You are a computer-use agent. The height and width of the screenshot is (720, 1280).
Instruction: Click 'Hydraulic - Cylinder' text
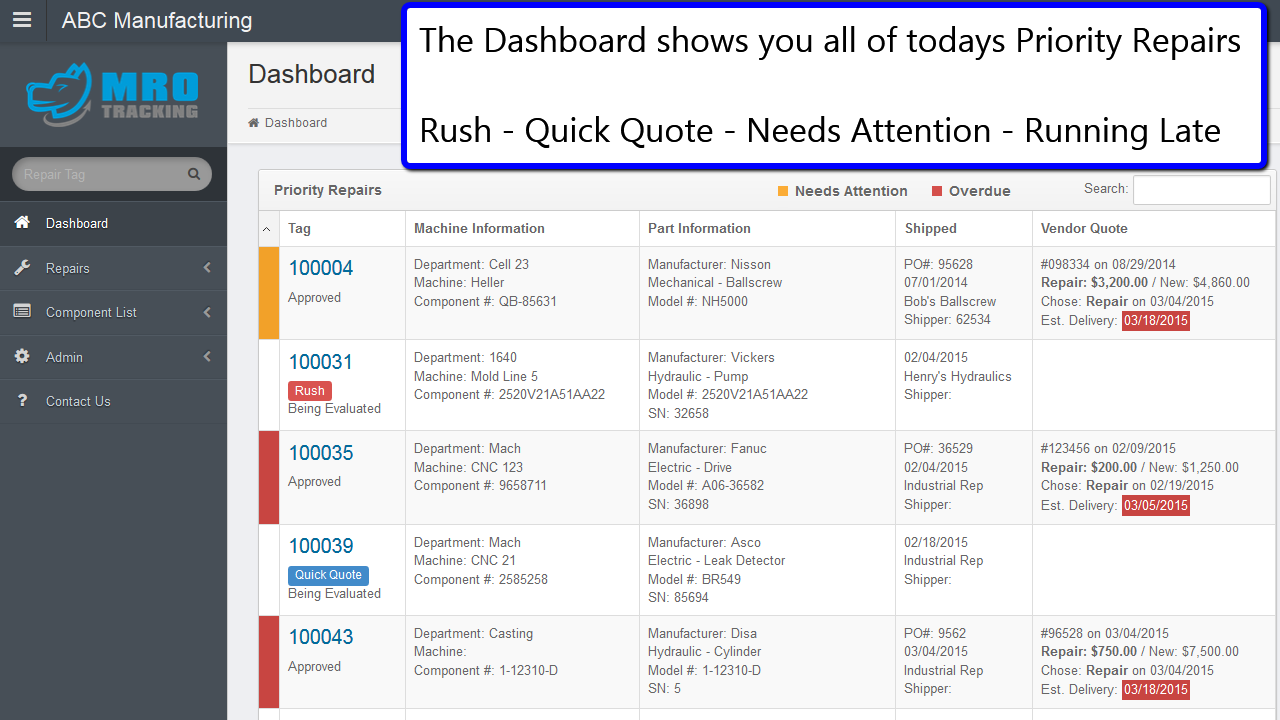pos(705,652)
